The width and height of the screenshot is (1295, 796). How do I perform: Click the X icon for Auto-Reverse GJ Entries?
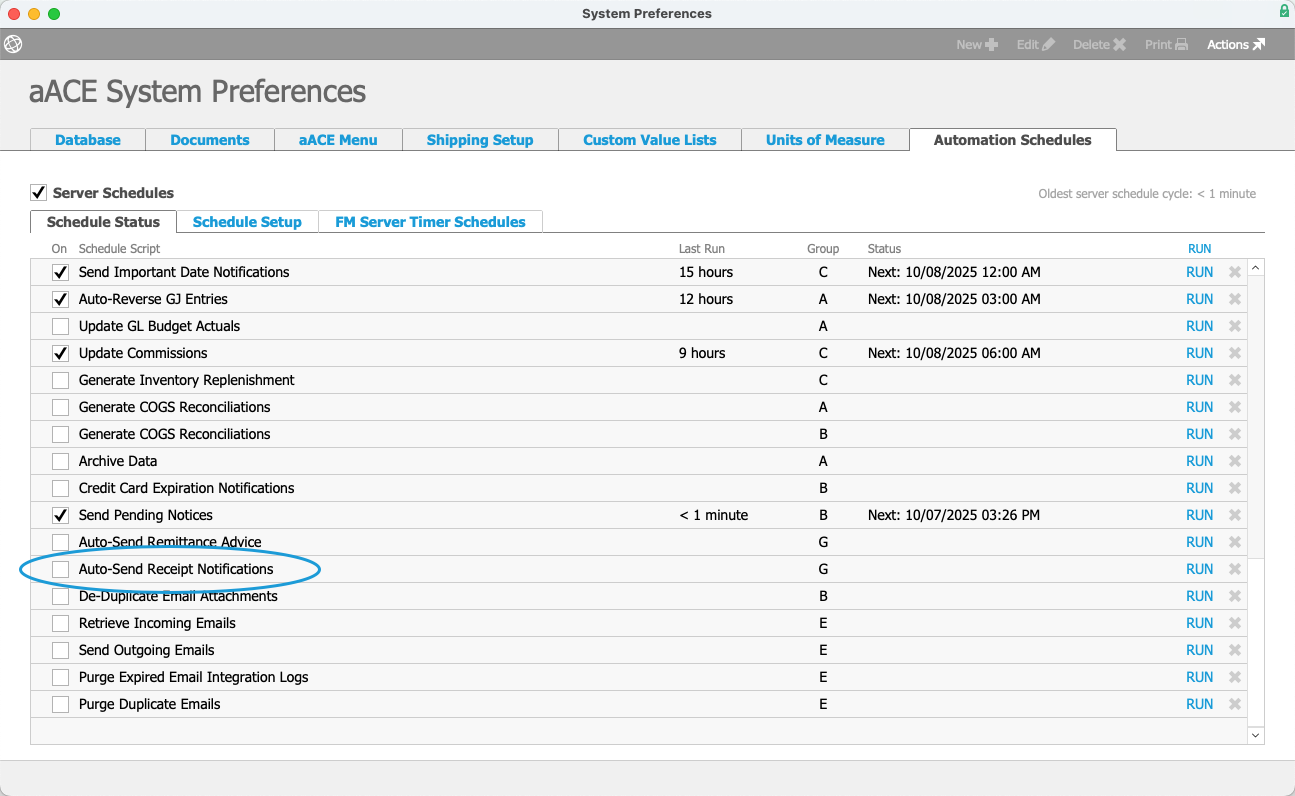tap(1235, 299)
